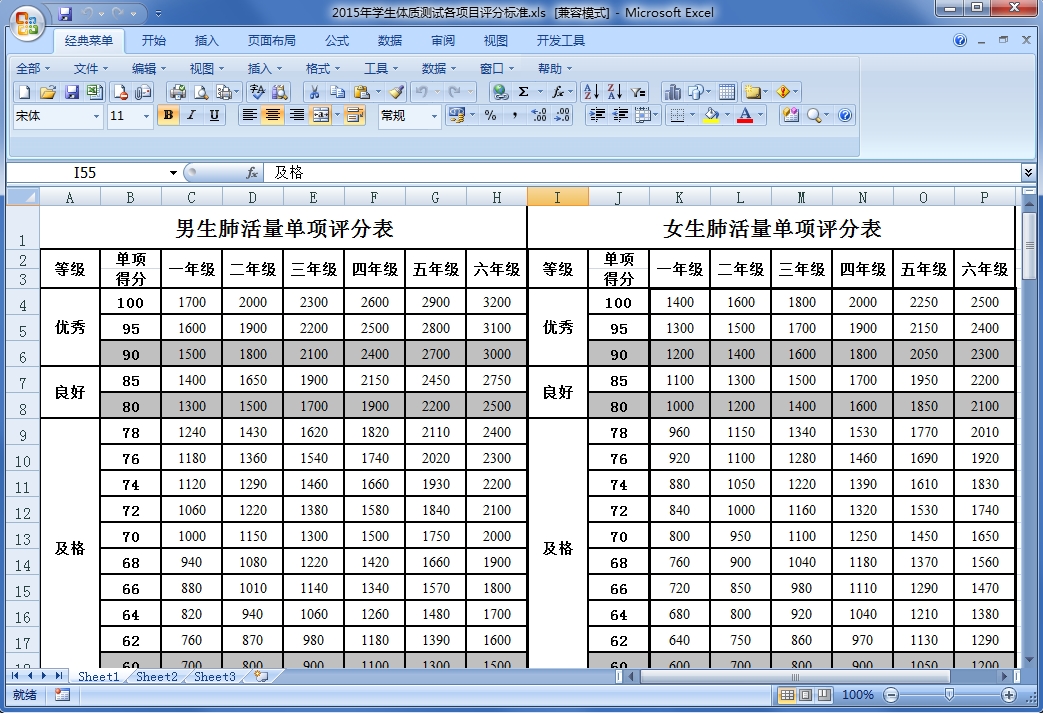Expand the number format dropdown 常规
The height and width of the screenshot is (713, 1043).
pyautogui.click(x=435, y=117)
